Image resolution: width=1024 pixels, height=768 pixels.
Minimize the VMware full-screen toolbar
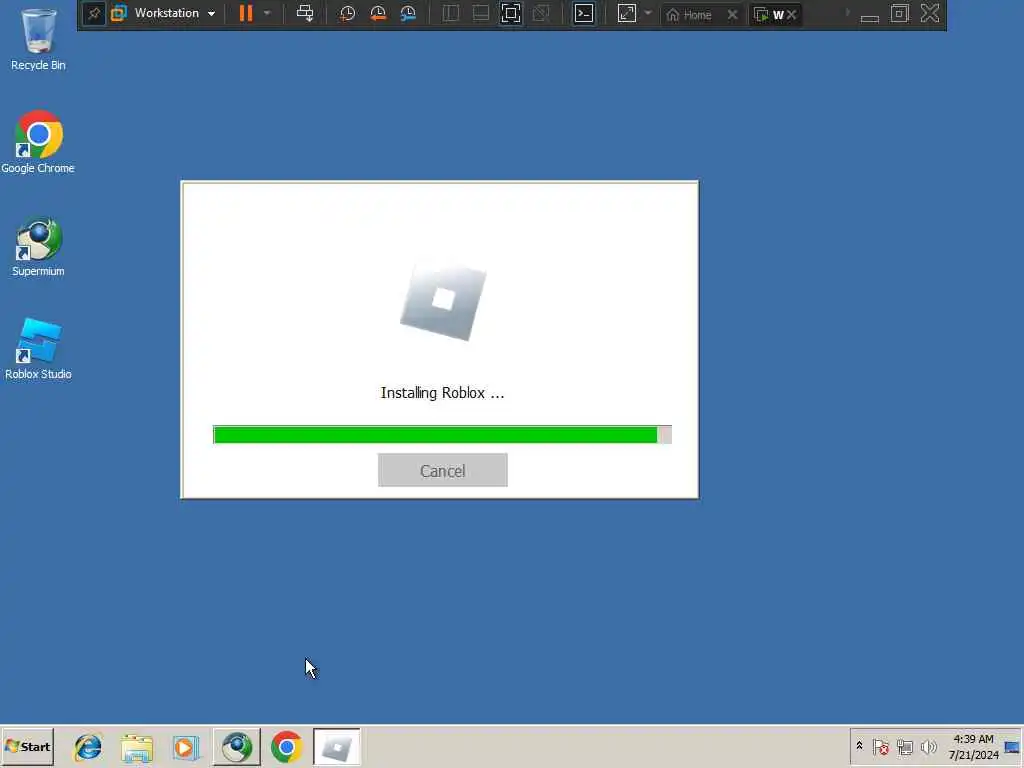pos(869,16)
